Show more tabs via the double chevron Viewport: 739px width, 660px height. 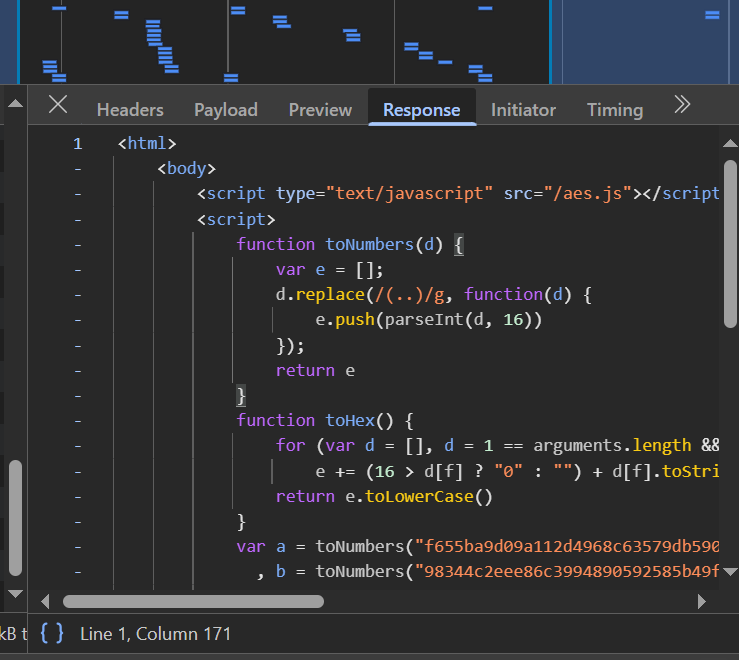(682, 105)
